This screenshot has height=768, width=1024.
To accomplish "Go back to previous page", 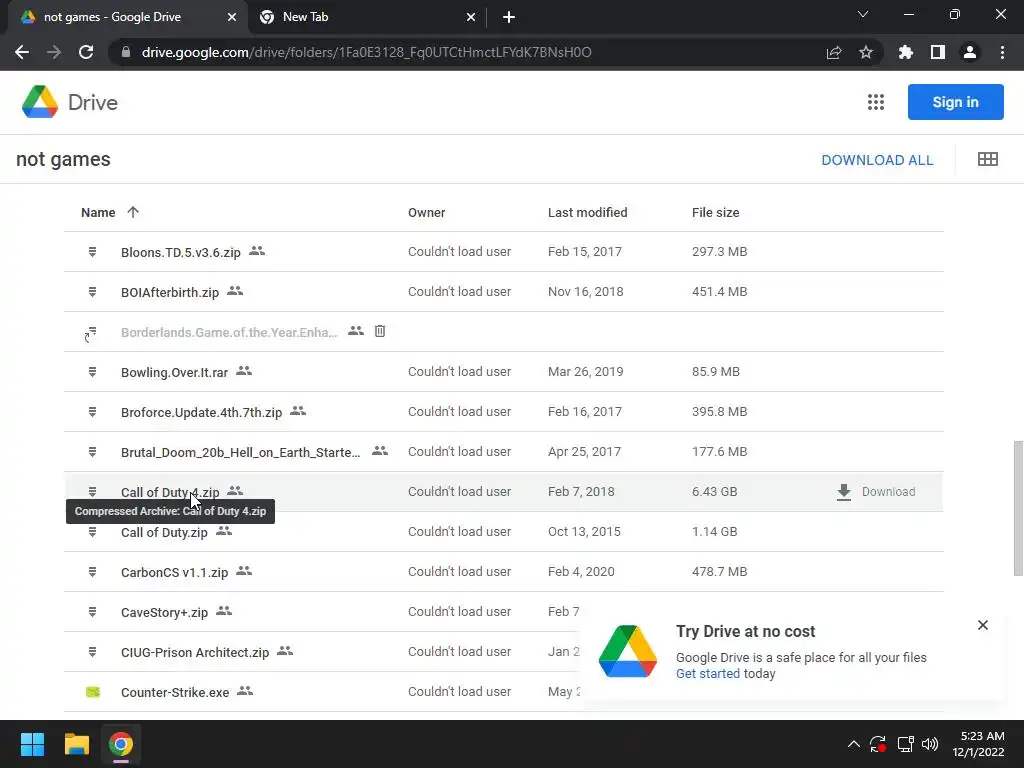I will point(22,52).
